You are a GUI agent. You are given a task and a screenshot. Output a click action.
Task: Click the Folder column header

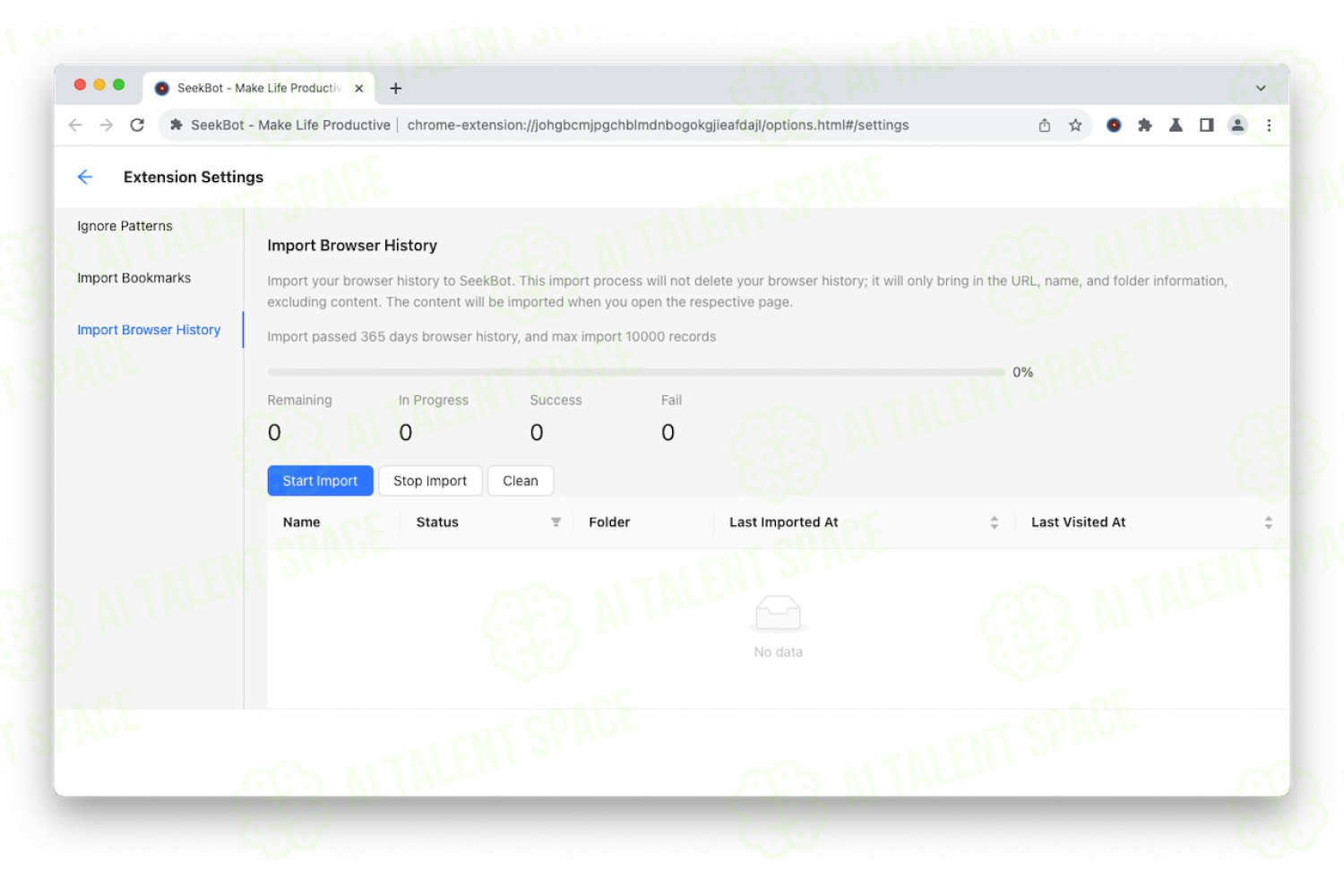(x=609, y=522)
